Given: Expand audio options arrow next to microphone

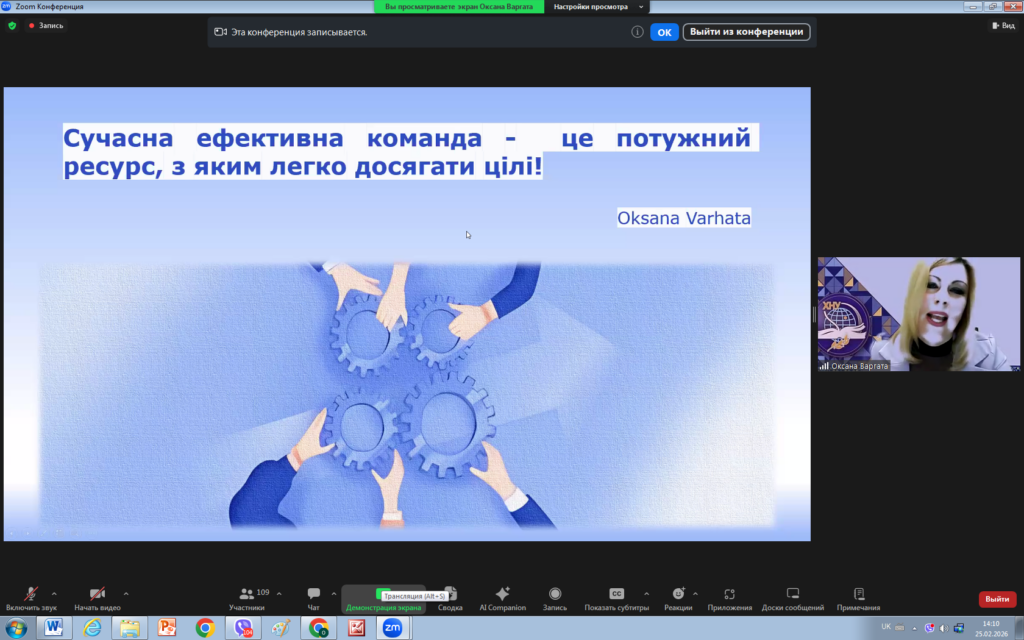Looking at the screenshot, I should coord(54,593).
